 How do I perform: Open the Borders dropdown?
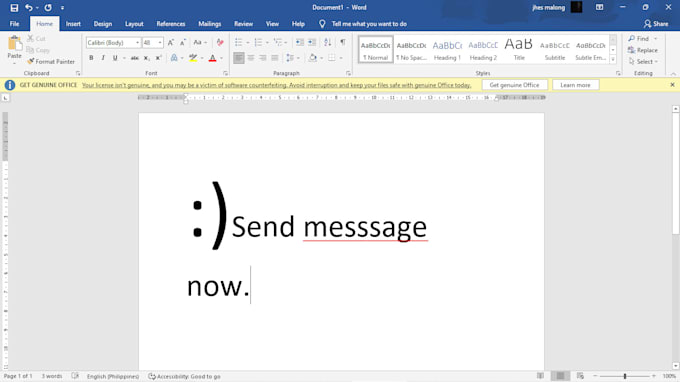point(341,58)
